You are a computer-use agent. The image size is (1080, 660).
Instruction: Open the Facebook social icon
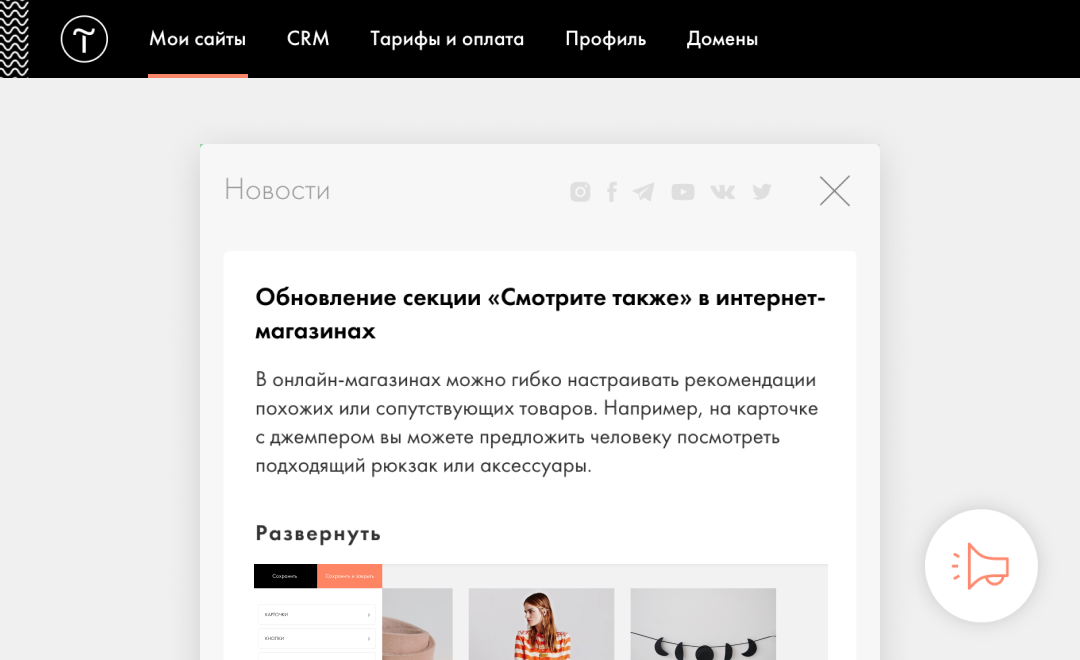[612, 192]
